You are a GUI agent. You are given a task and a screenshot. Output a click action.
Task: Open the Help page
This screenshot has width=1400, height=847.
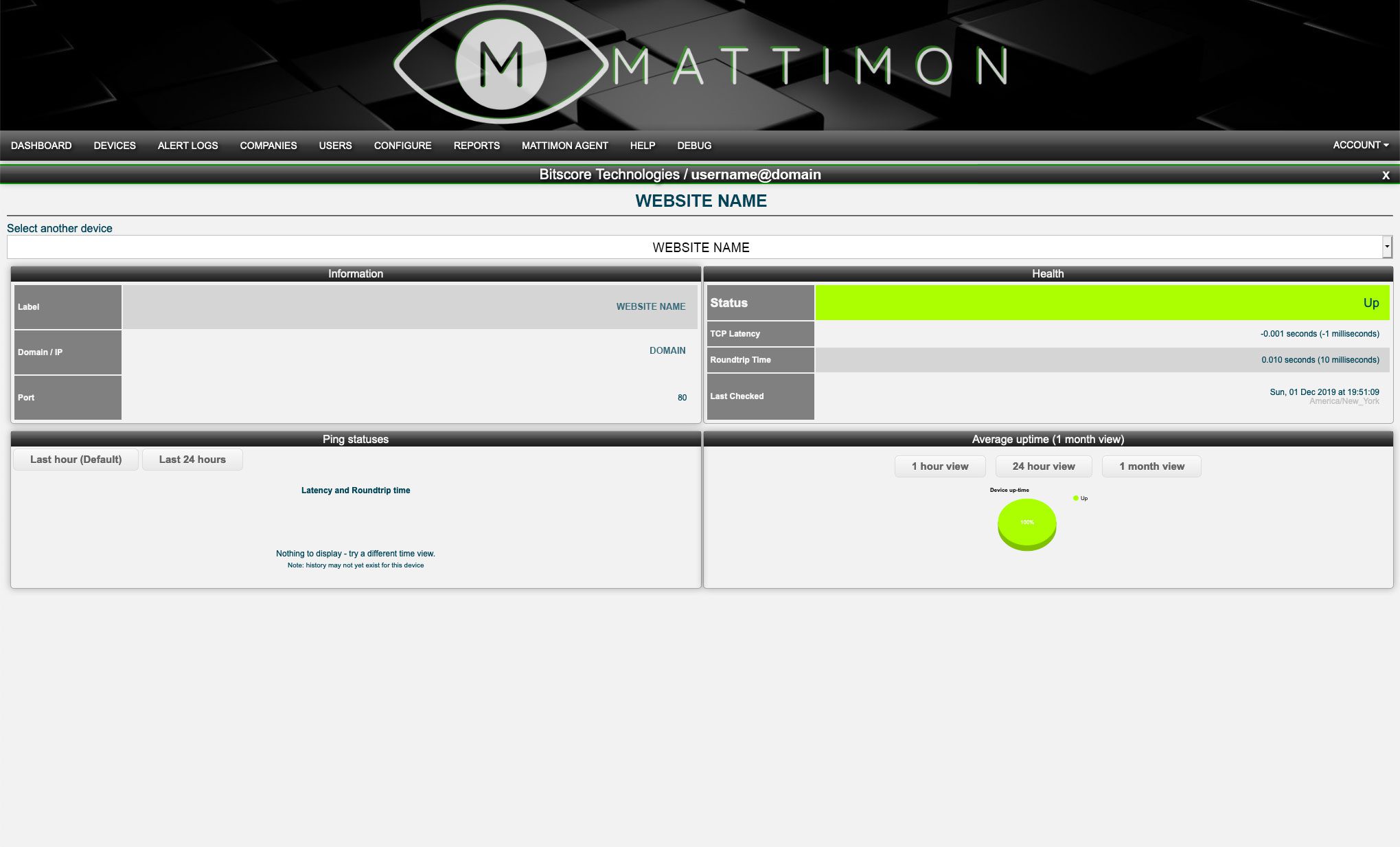click(x=643, y=146)
